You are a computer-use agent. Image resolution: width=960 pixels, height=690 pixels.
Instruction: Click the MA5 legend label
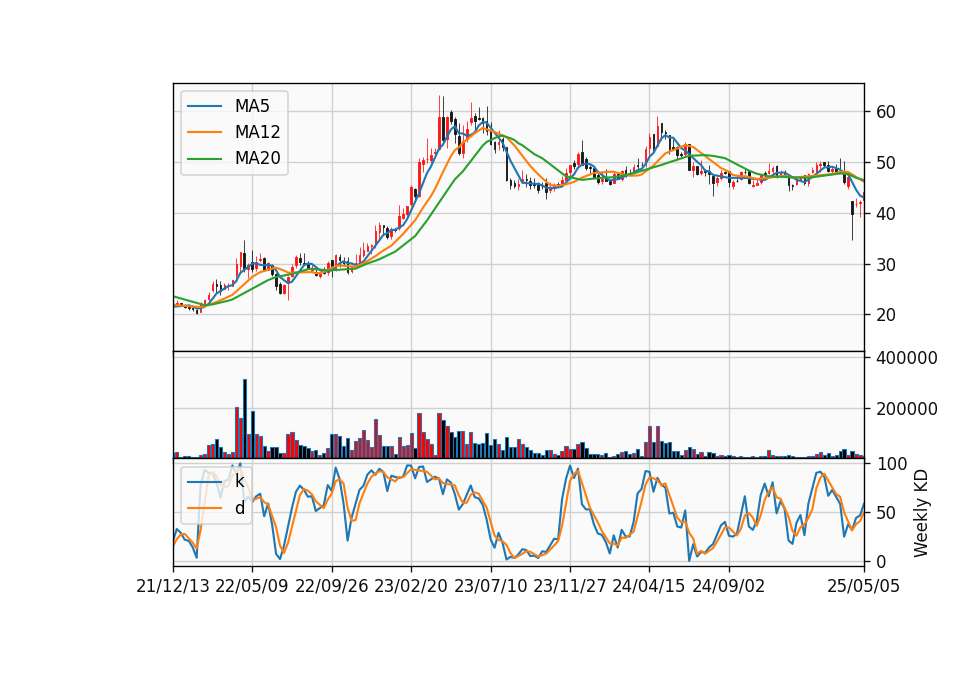click(x=252, y=106)
